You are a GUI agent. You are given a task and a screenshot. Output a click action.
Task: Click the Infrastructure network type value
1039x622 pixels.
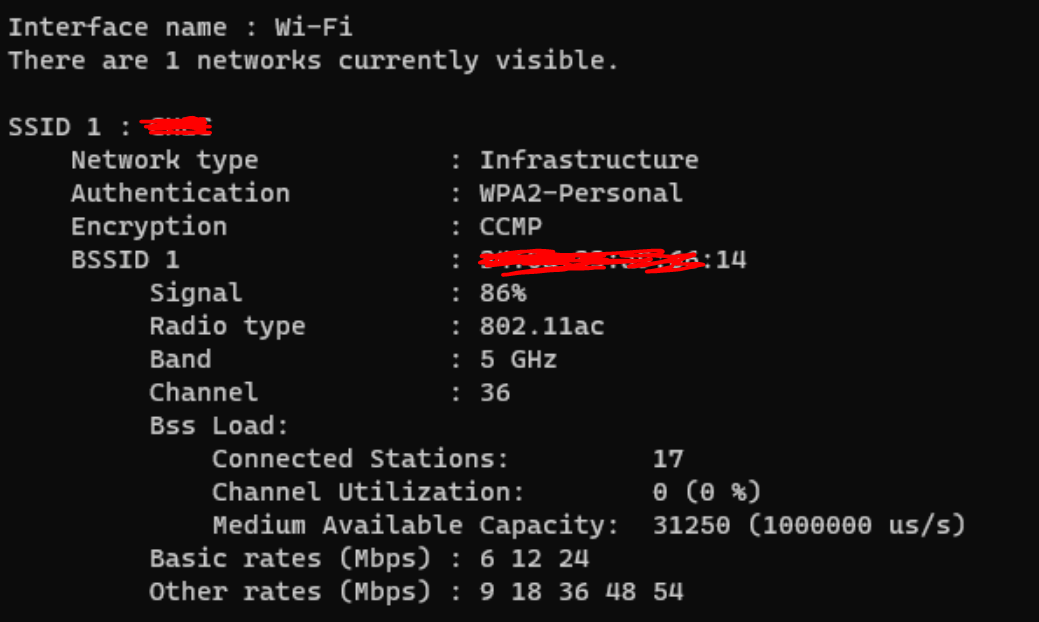588,160
